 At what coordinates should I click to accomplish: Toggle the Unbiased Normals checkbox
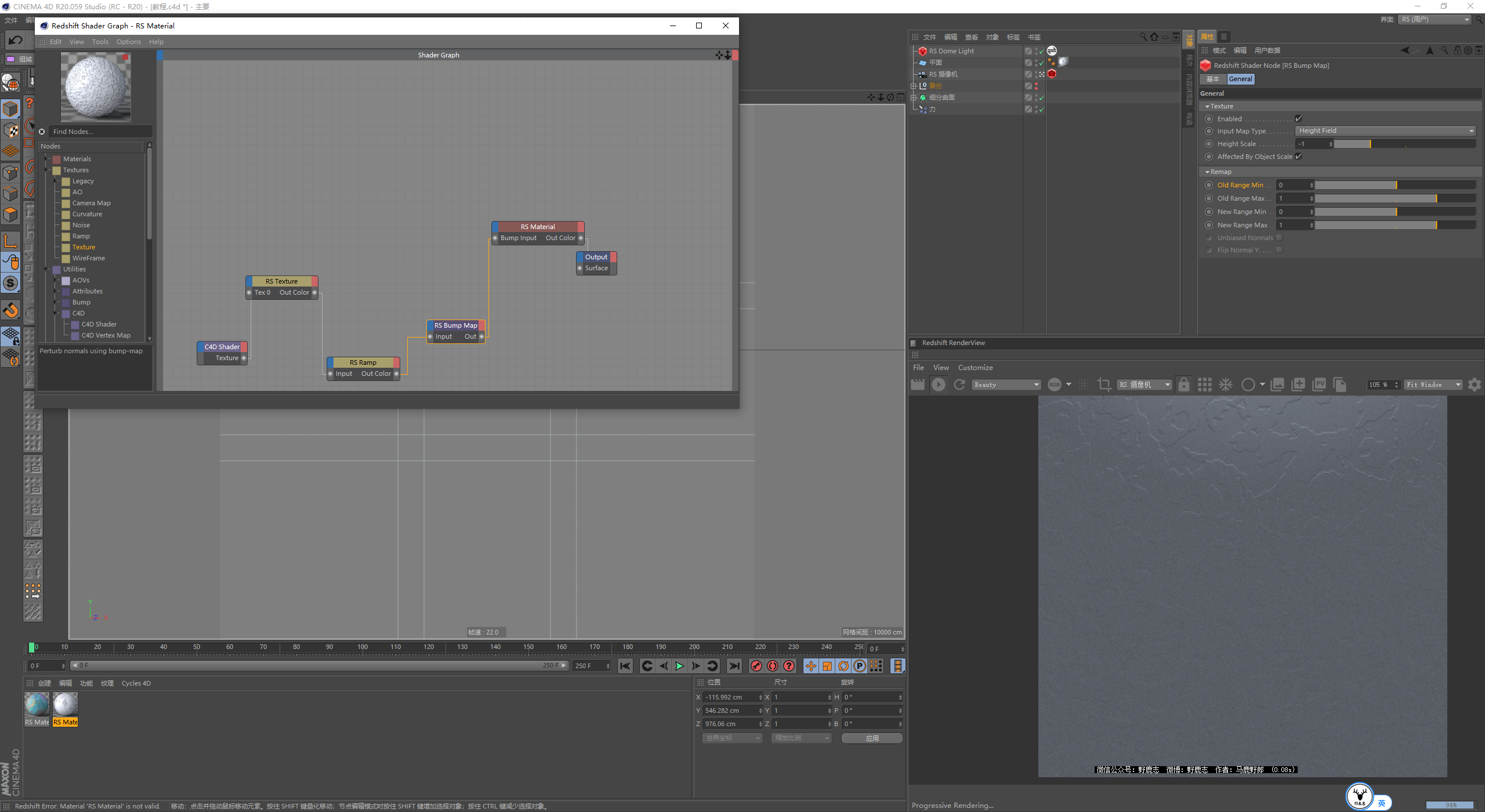click(x=1279, y=238)
